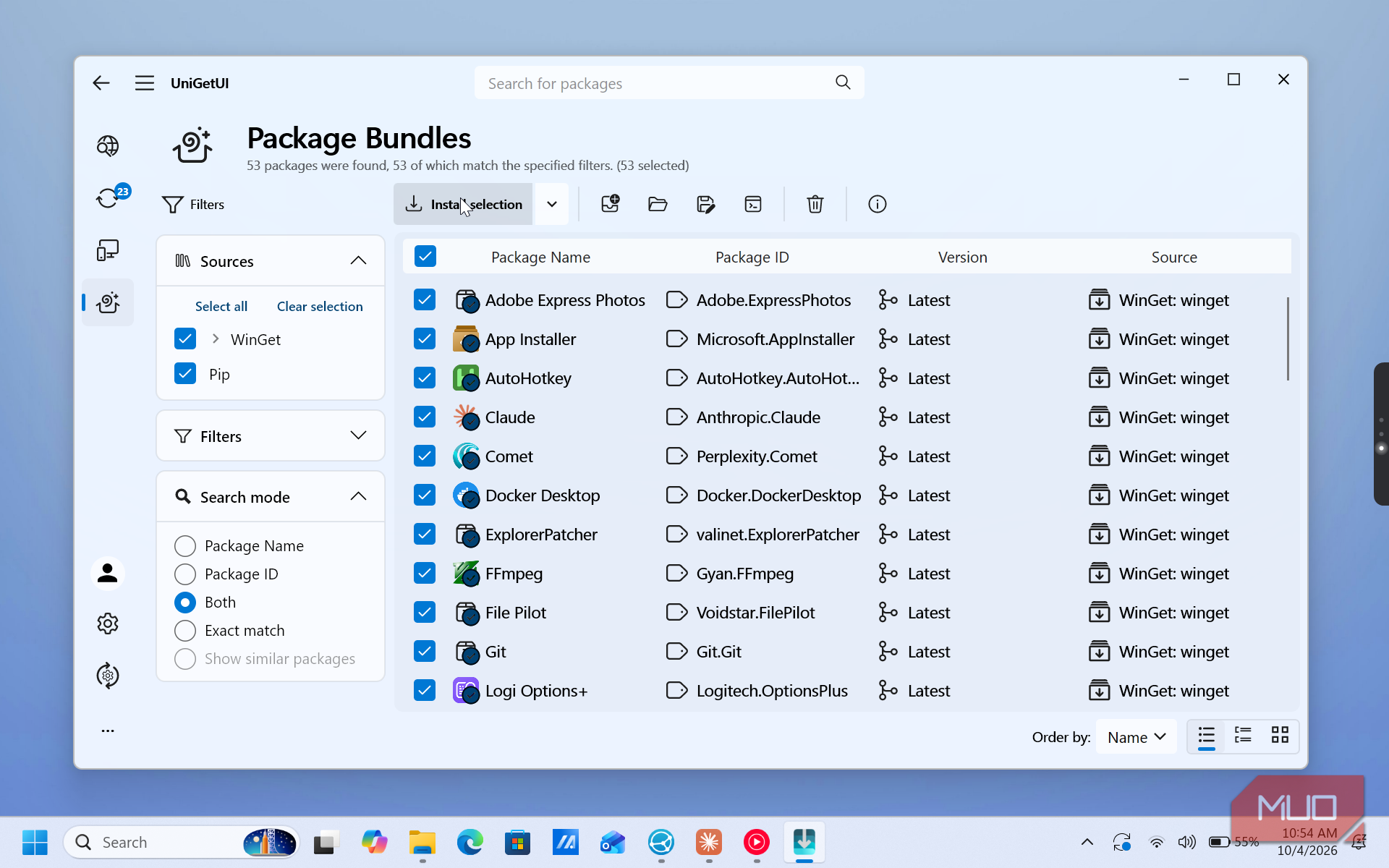Screen dimensions: 1389x868
Task: Toggle the select-all checkbox in table header
Action: [x=425, y=256]
